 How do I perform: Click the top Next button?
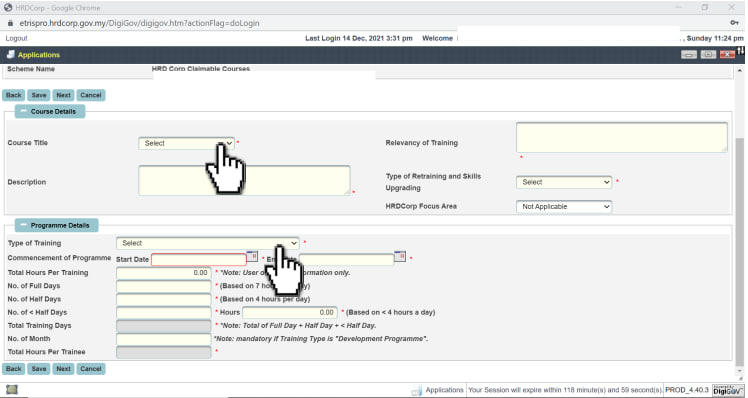click(x=63, y=95)
